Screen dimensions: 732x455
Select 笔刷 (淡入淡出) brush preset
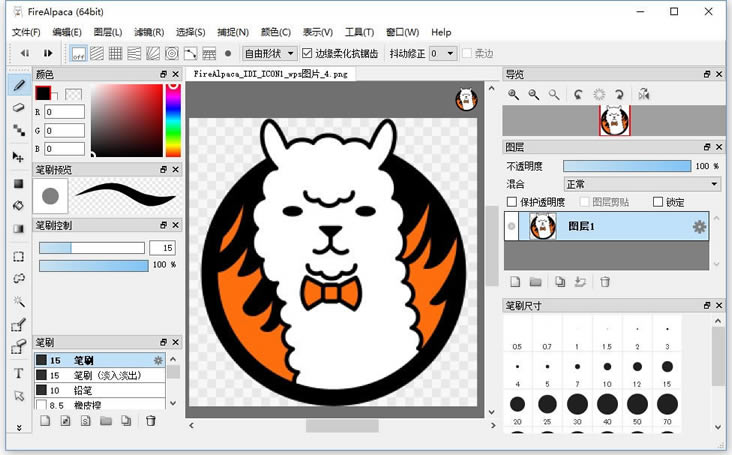[100, 375]
